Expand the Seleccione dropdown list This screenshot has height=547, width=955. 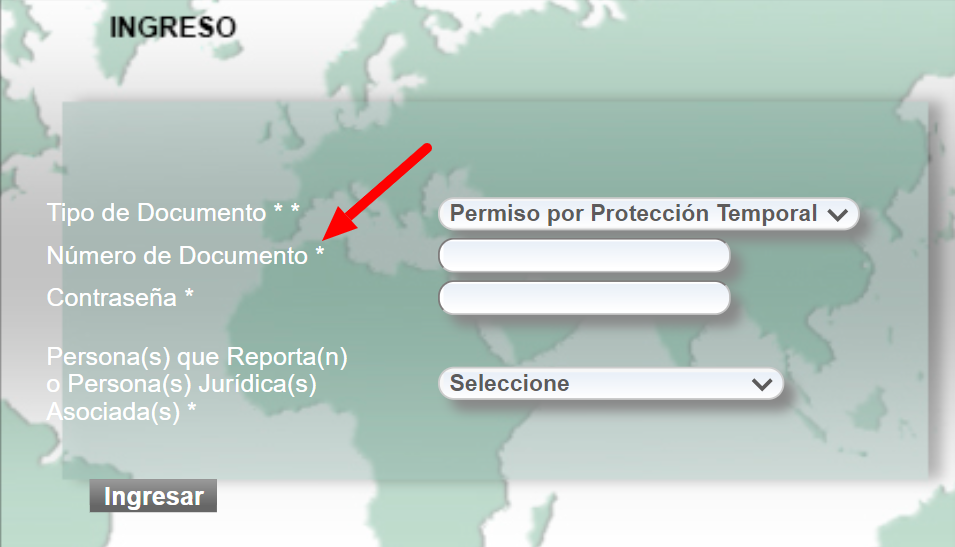pos(610,383)
